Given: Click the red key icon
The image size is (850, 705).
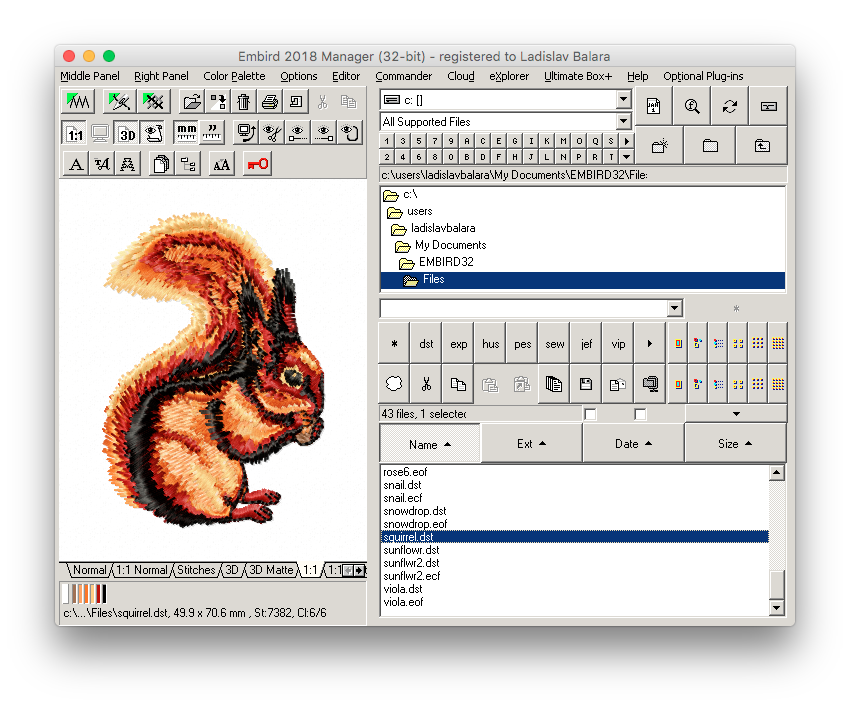Looking at the screenshot, I should pos(257,164).
